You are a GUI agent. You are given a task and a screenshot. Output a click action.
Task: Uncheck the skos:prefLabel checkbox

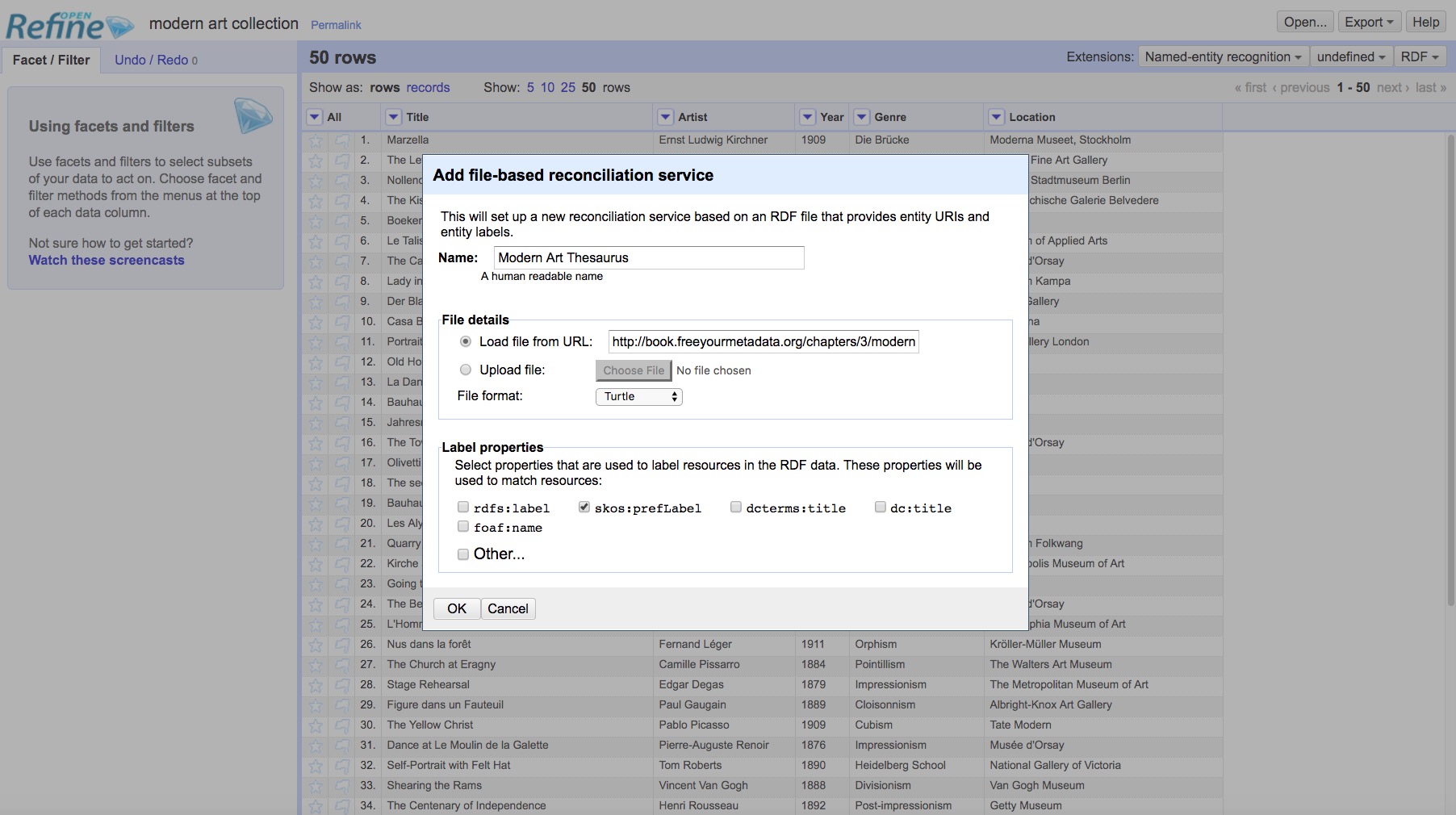pyautogui.click(x=584, y=507)
